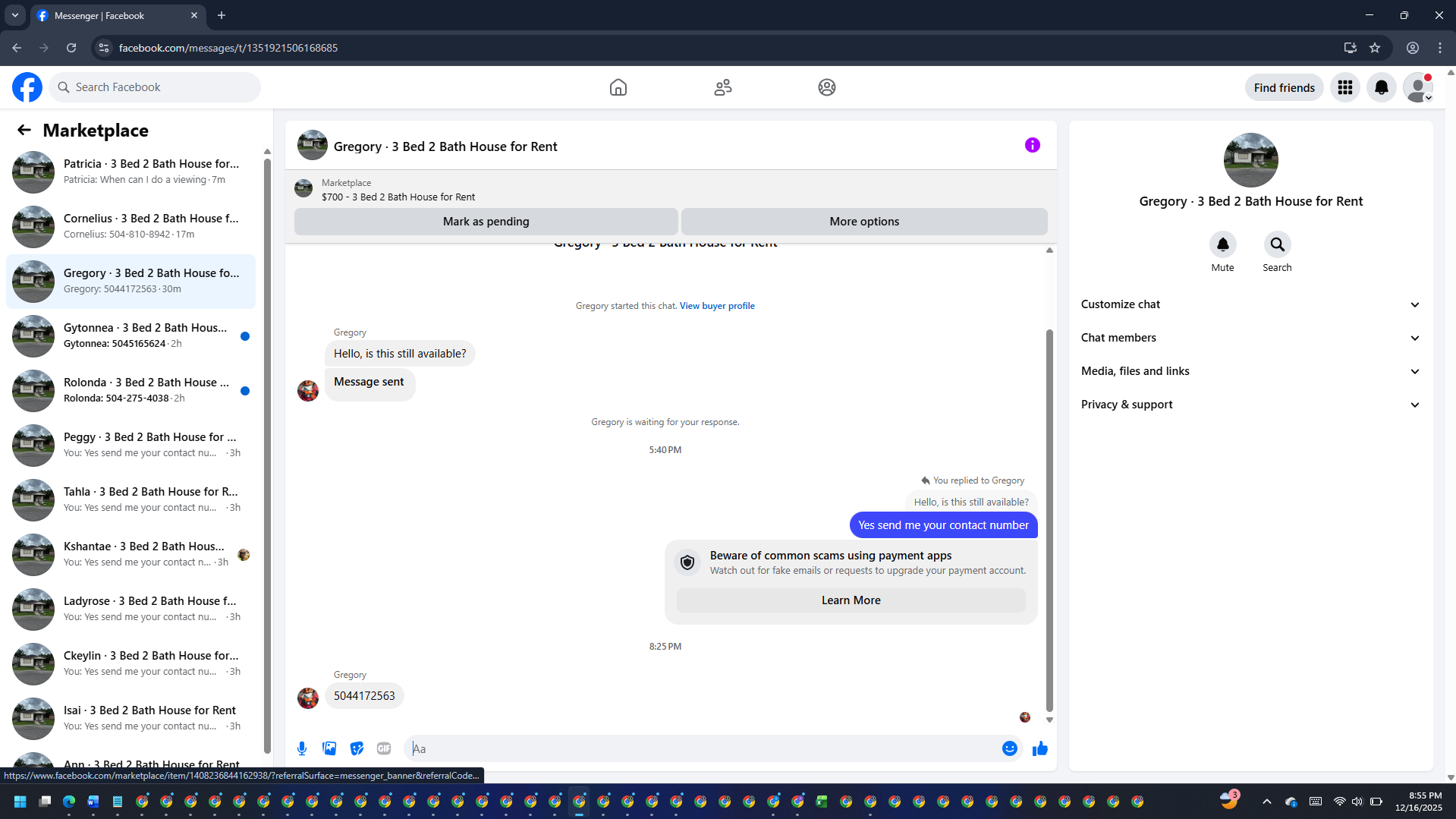The height and width of the screenshot is (819, 1456).
Task: Focus the Search Facebook box
Action: pos(156,87)
